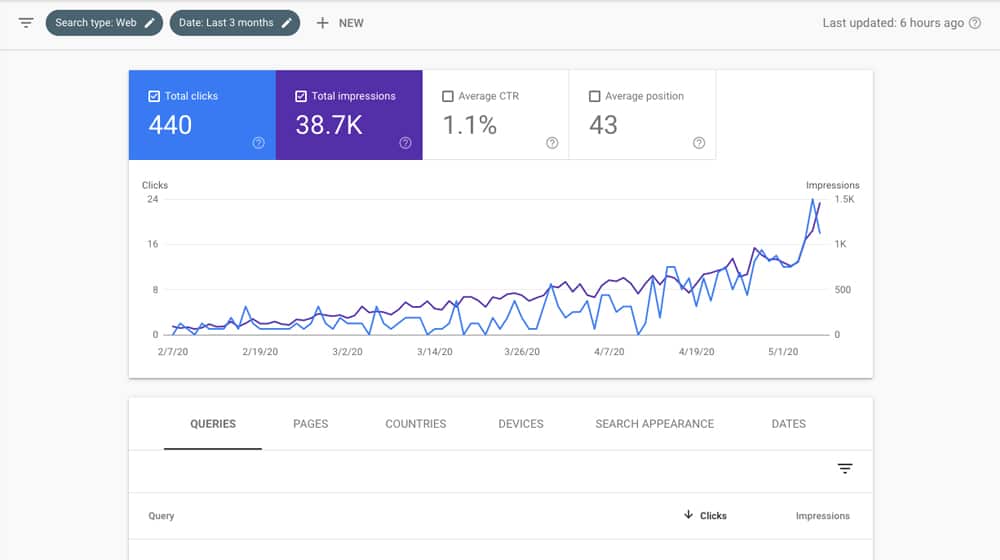Click the Search type: Web chip
Image resolution: width=1000 pixels, height=560 pixels.
click(x=104, y=23)
